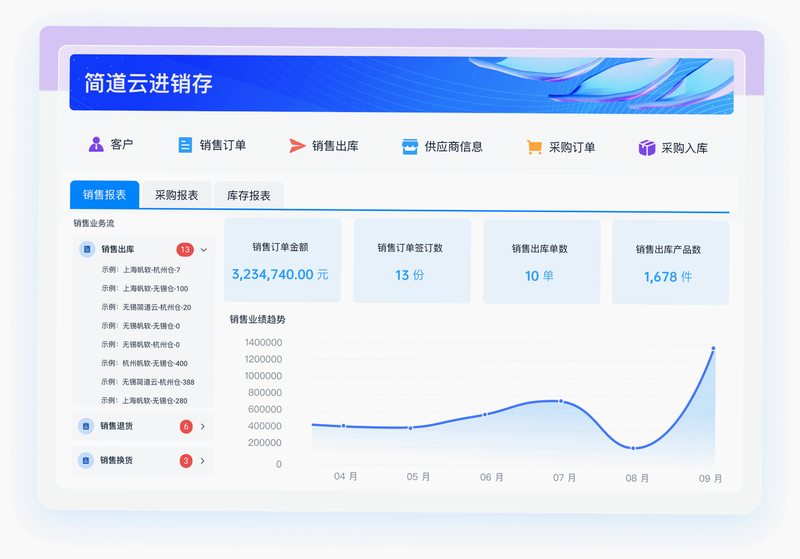This screenshot has height=559, width=800.
Task: Click the 简道云进销存 banner title
Action: [x=148, y=83]
